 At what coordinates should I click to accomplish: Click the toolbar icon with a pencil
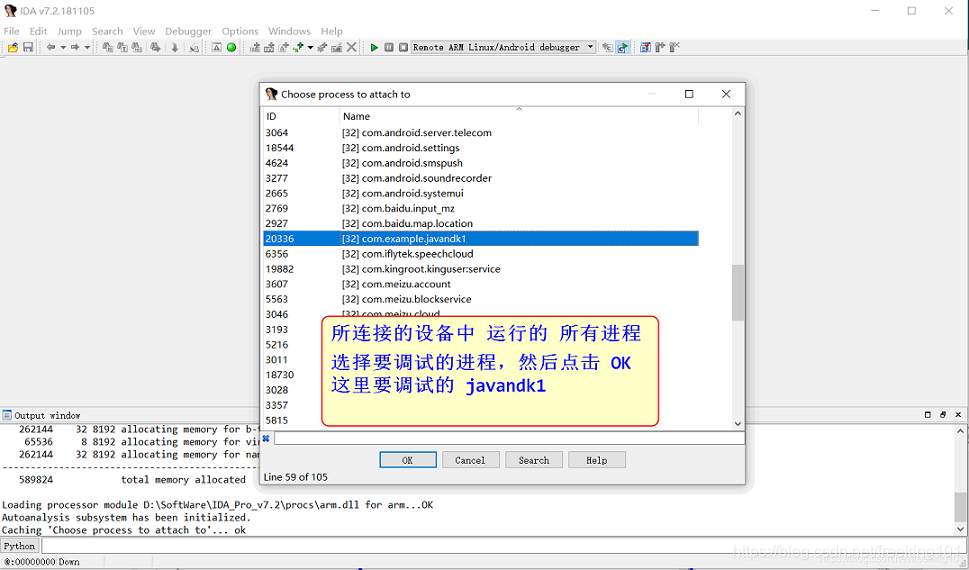[336, 47]
